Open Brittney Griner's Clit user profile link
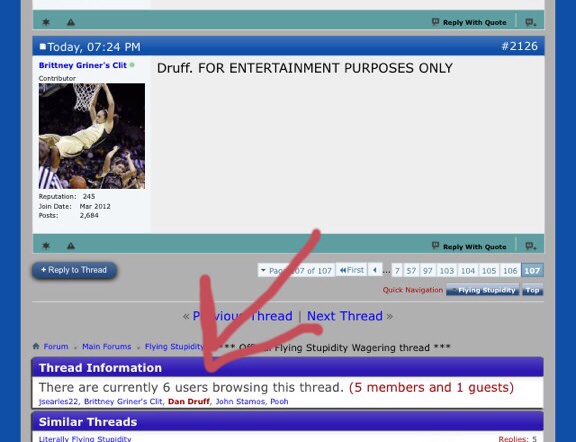Viewport: 576px width, 442px height. pos(83,65)
